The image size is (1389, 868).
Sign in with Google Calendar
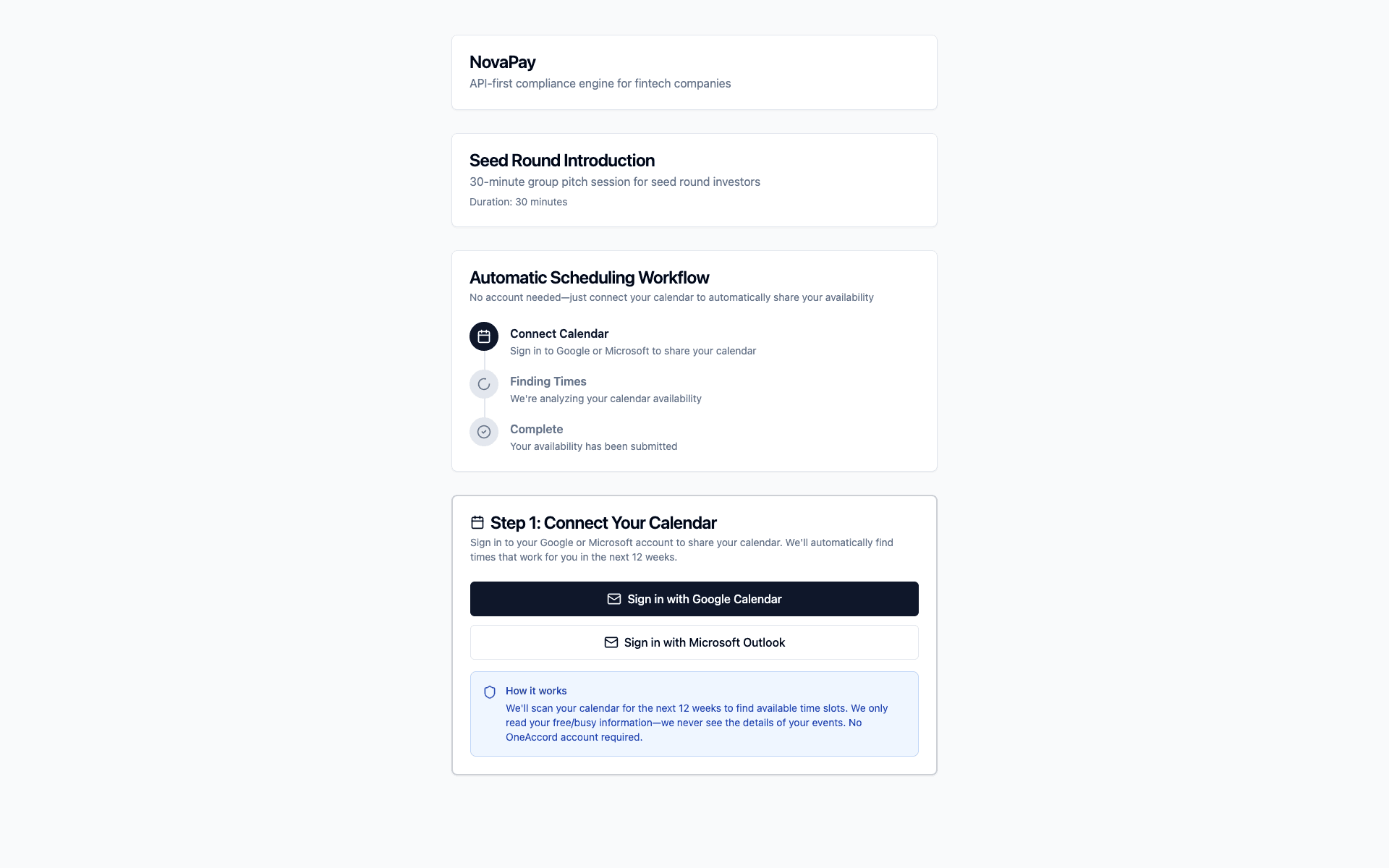pos(704,599)
